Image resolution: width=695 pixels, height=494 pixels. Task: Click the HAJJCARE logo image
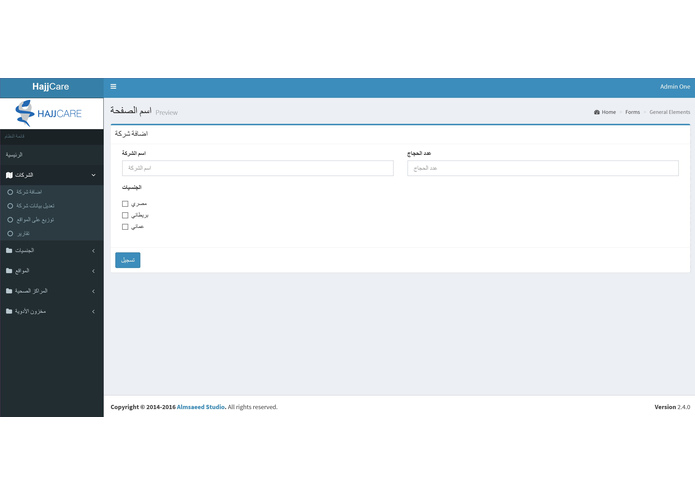coord(48,113)
